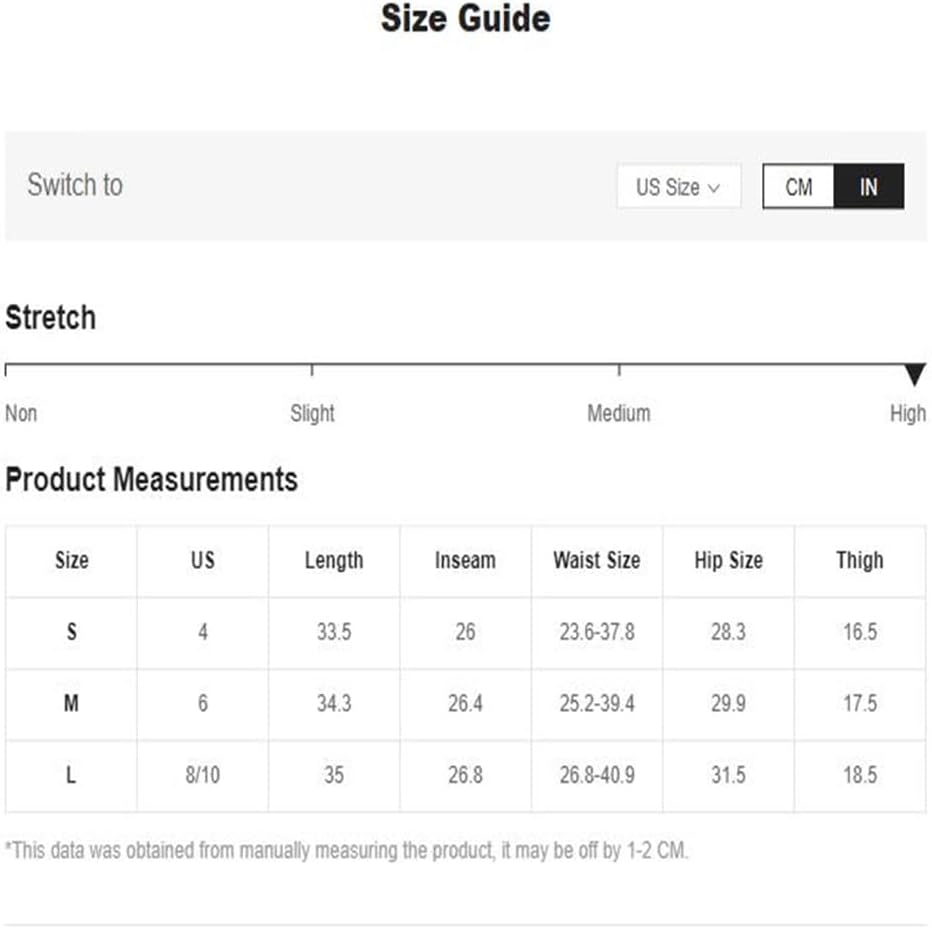932x929 pixels.
Task: Click the Thigh column header
Action: pos(859,561)
